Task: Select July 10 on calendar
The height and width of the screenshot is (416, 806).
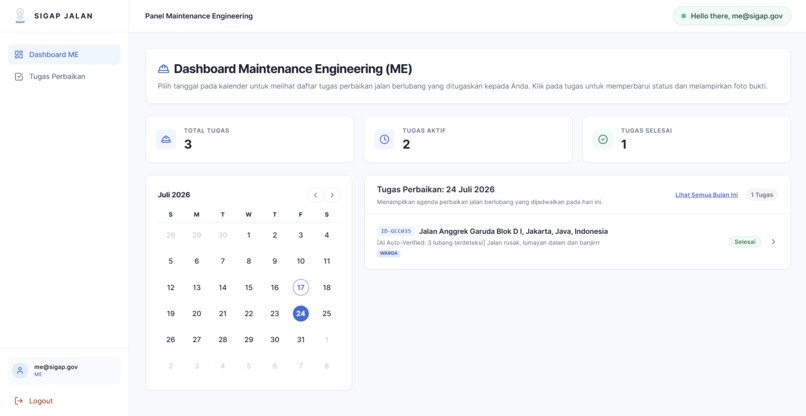Action: pos(301,261)
